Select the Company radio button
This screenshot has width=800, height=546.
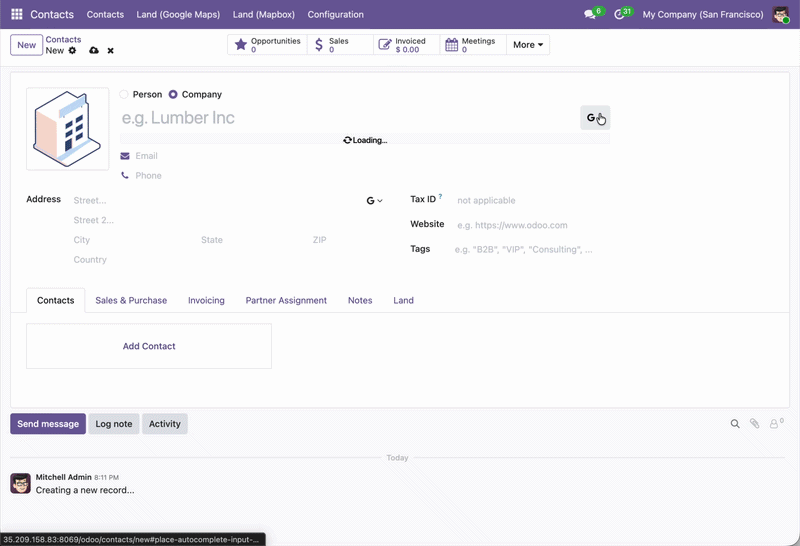click(x=173, y=94)
